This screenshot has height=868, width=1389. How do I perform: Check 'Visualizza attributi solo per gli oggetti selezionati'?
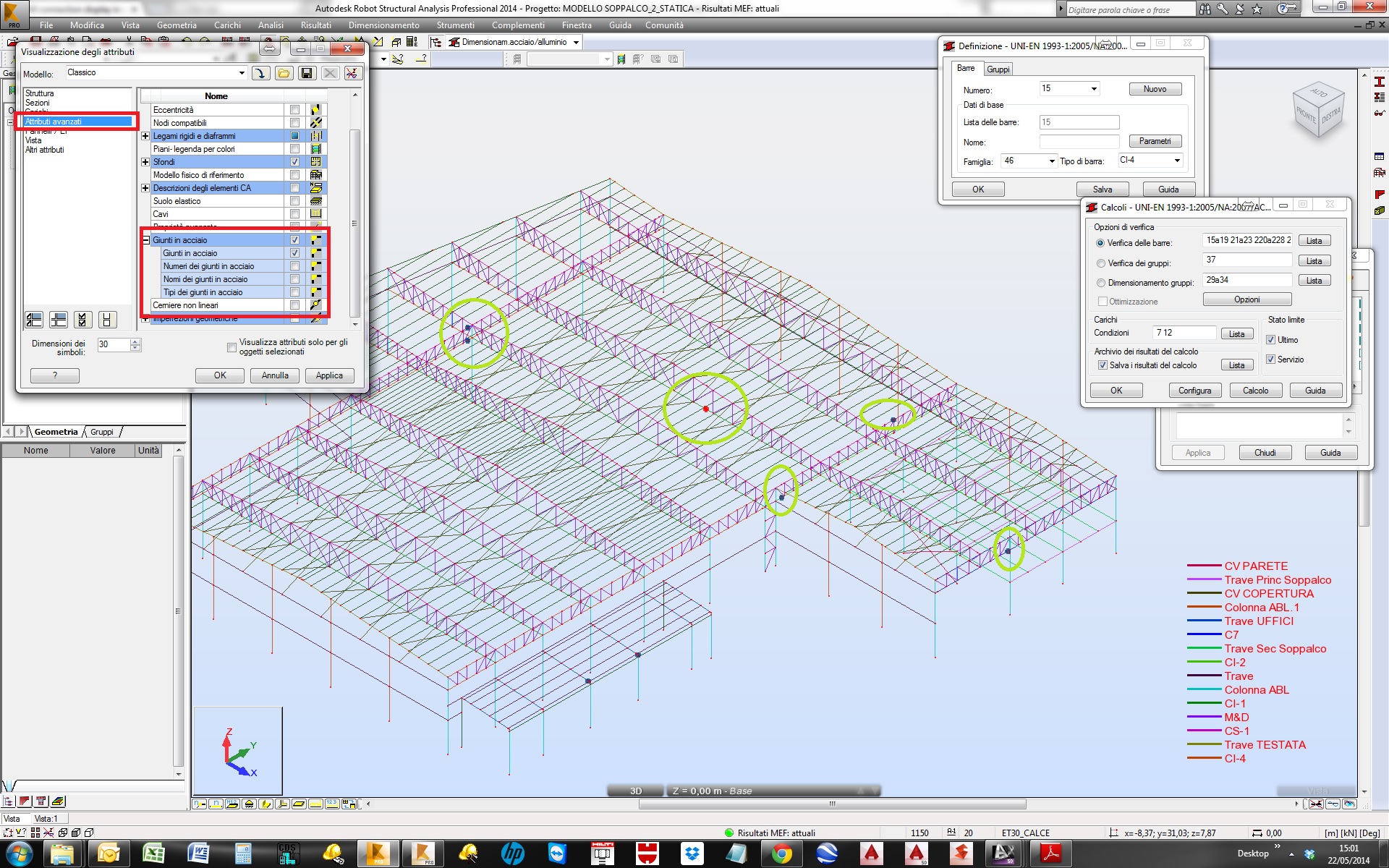pyautogui.click(x=231, y=347)
